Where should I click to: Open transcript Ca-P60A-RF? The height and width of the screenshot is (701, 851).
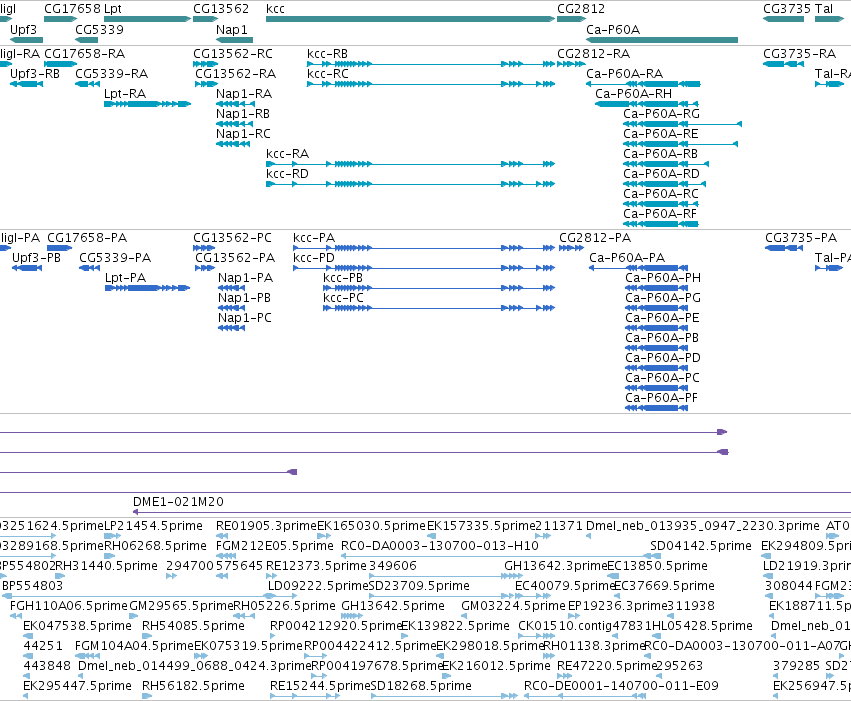(x=659, y=214)
